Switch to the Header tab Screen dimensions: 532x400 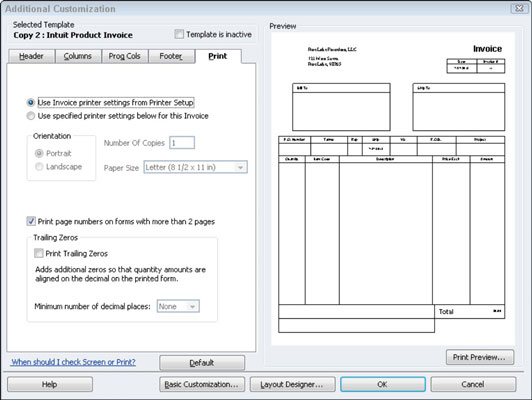pos(31,56)
